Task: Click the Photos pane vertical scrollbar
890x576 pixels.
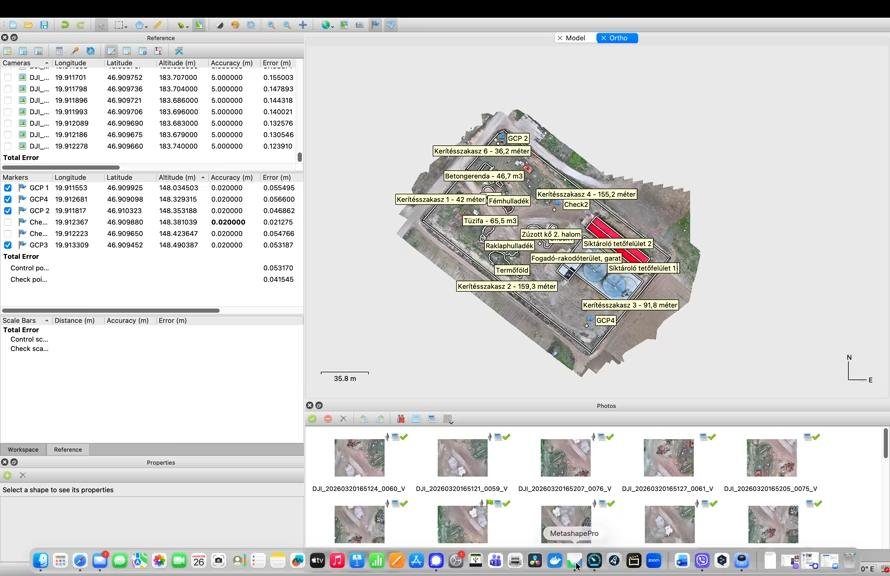Action: click(x=885, y=443)
